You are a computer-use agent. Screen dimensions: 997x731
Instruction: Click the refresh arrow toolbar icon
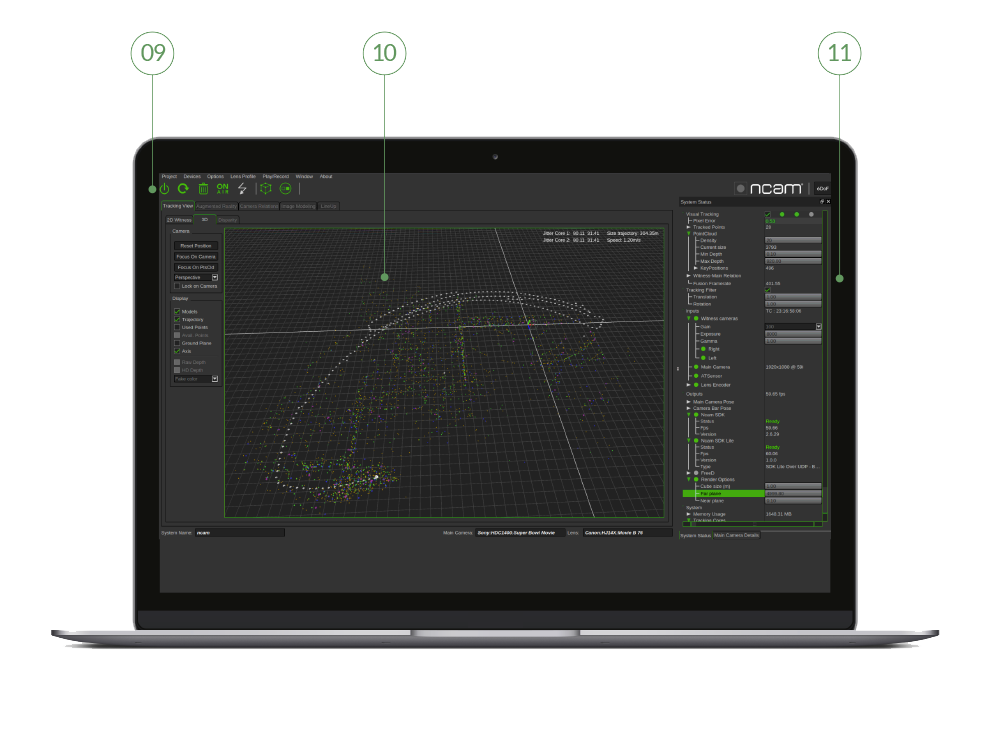(183, 188)
